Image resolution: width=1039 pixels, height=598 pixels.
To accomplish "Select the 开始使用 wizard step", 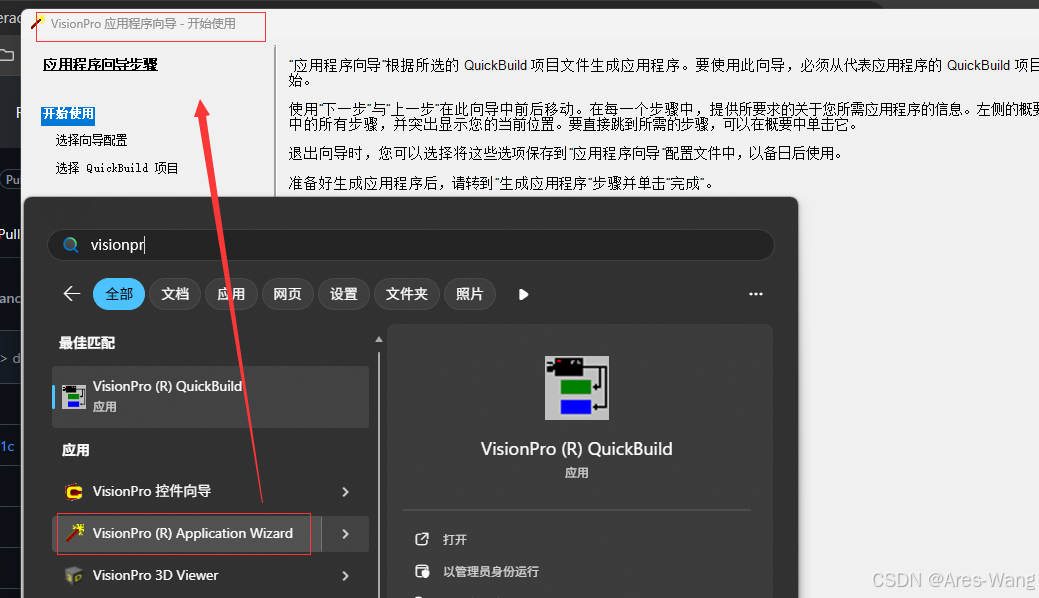I will click(x=68, y=114).
